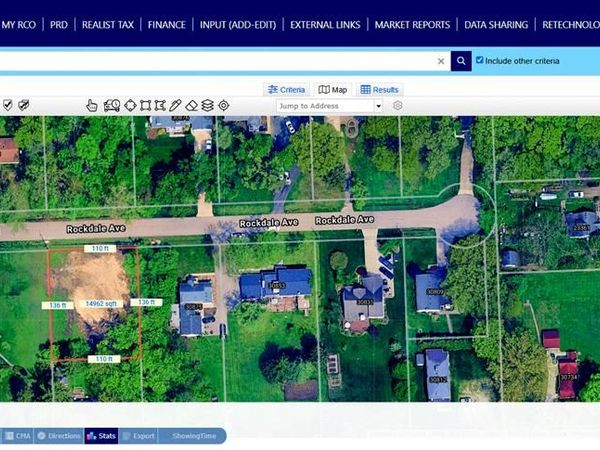Open the REALIST TAX menu

(108, 25)
